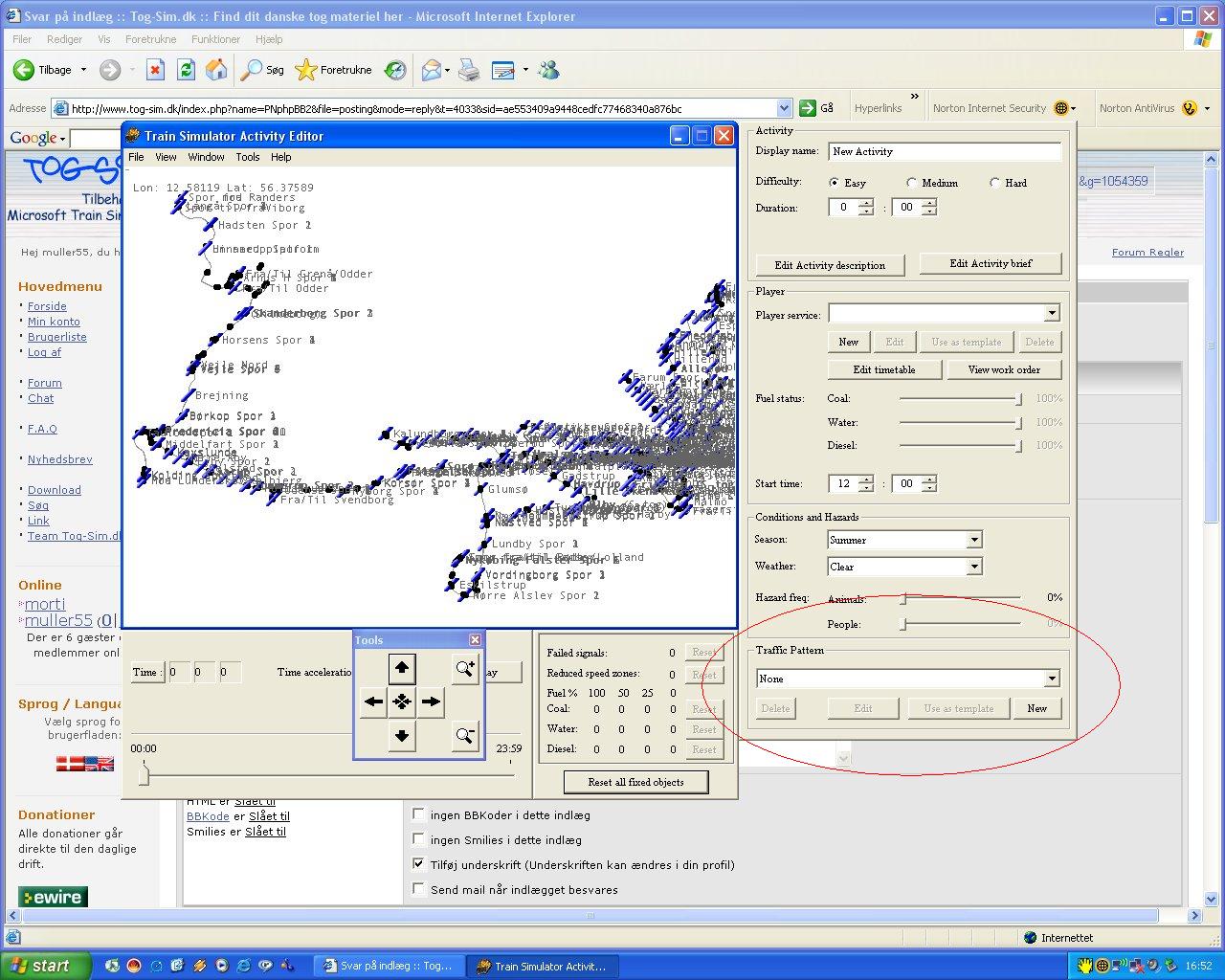Open Help menu in Activity Editor
Viewport: 1225px width, 980px height.
point(280,157)
